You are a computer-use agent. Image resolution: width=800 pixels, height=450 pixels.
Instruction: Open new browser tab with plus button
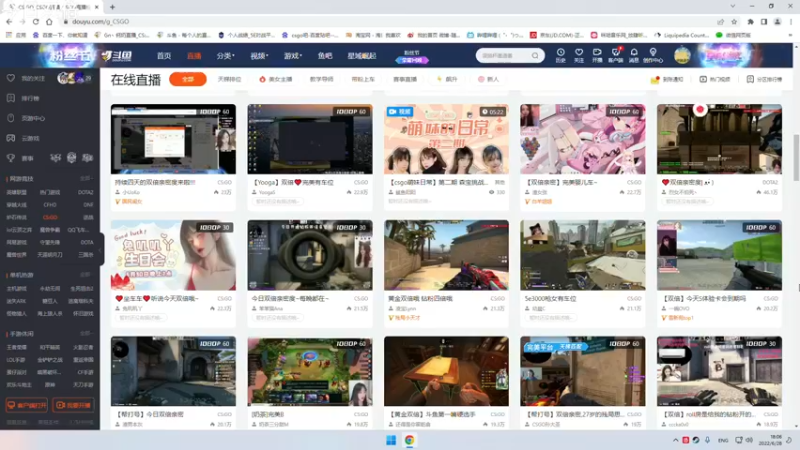pos(112,7)
